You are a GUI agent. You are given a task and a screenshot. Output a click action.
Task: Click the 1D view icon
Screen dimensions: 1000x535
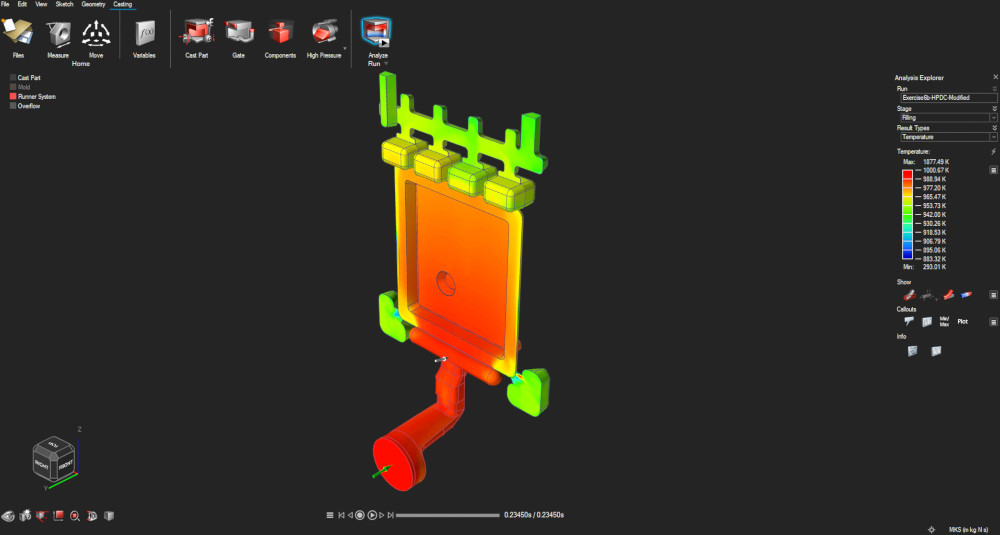pyautogui.click(x=92, y=515)
